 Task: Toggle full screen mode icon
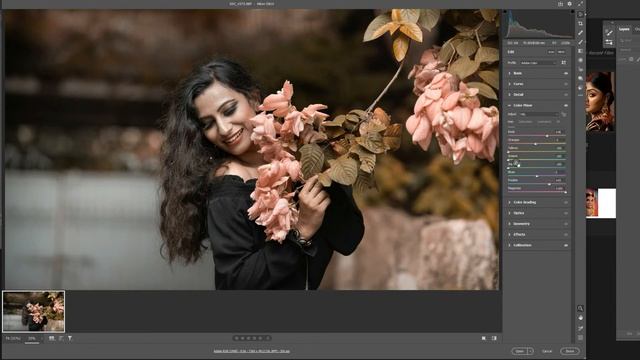(580, 4)
